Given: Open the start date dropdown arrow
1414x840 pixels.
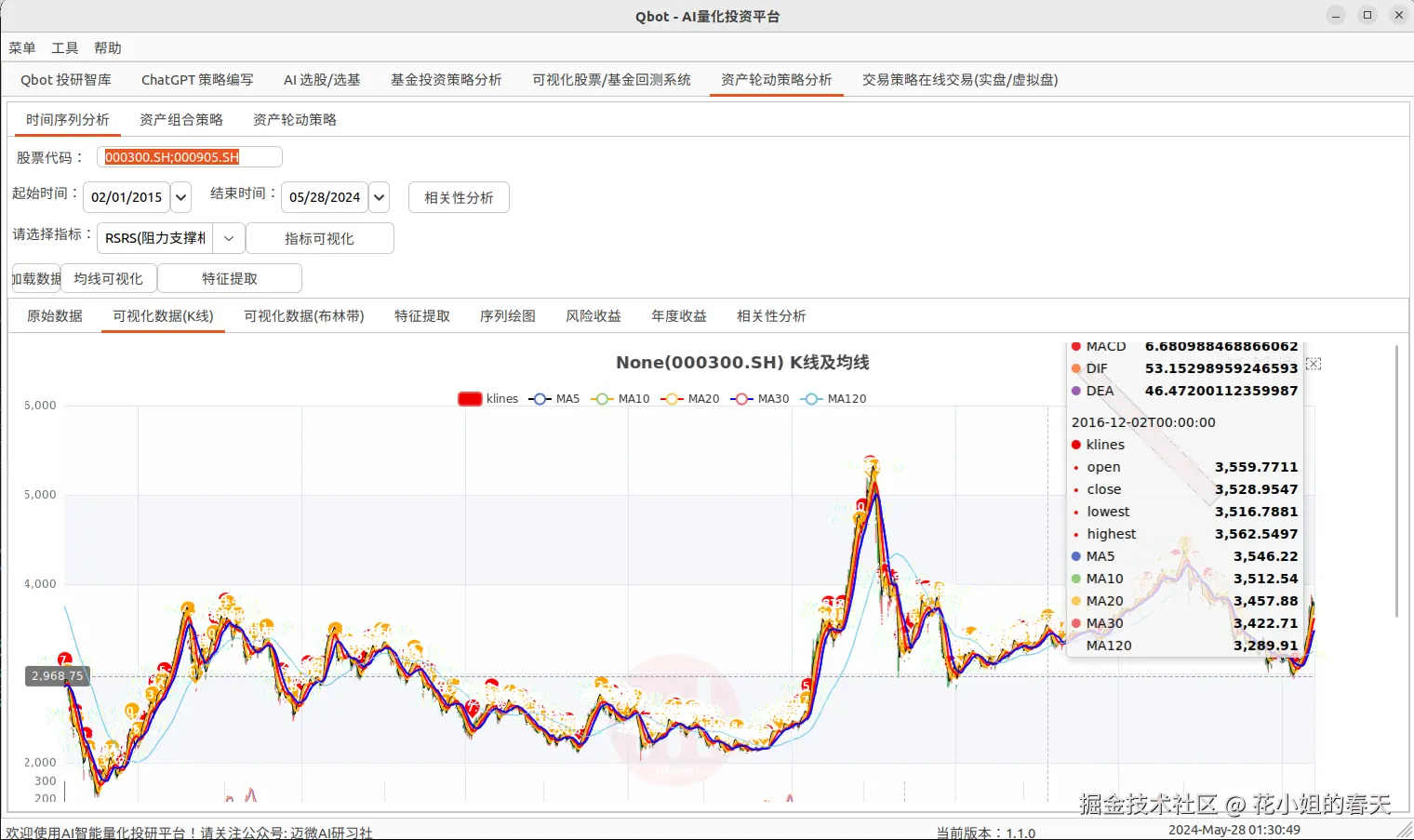Looking at the screenshot, I should (181, 197).
